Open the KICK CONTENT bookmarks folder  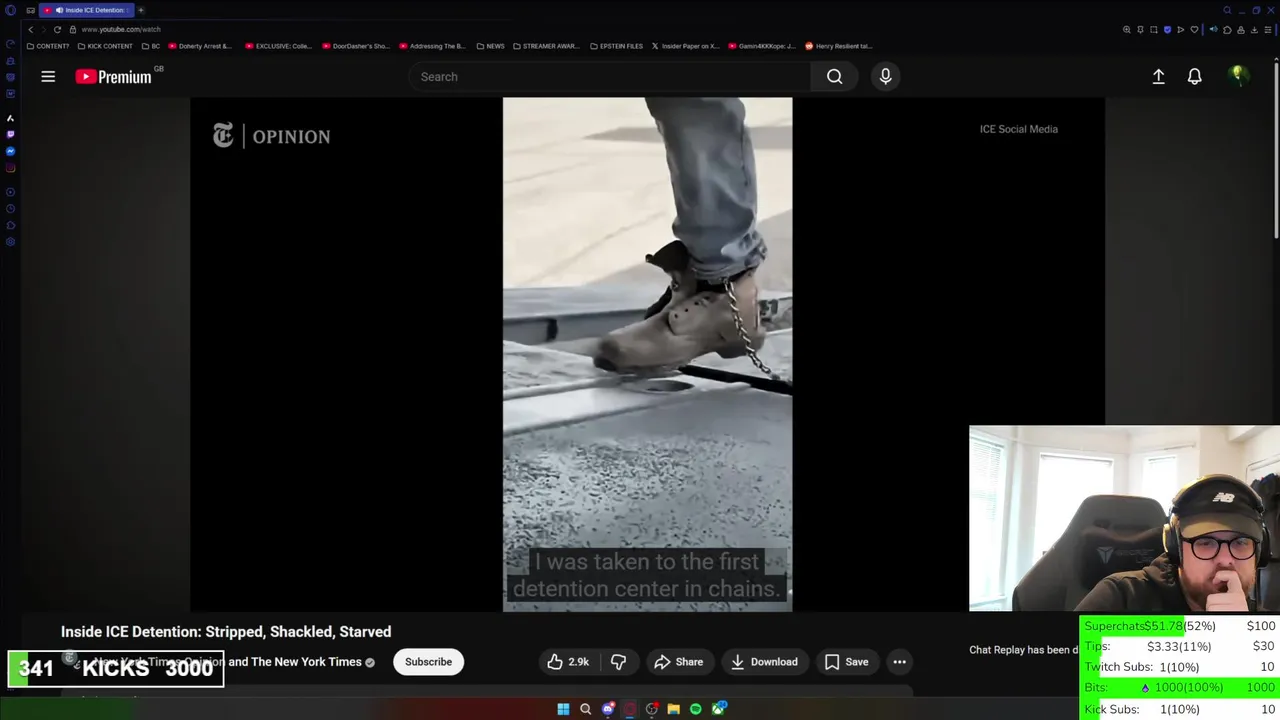click(x=105, y=46)
